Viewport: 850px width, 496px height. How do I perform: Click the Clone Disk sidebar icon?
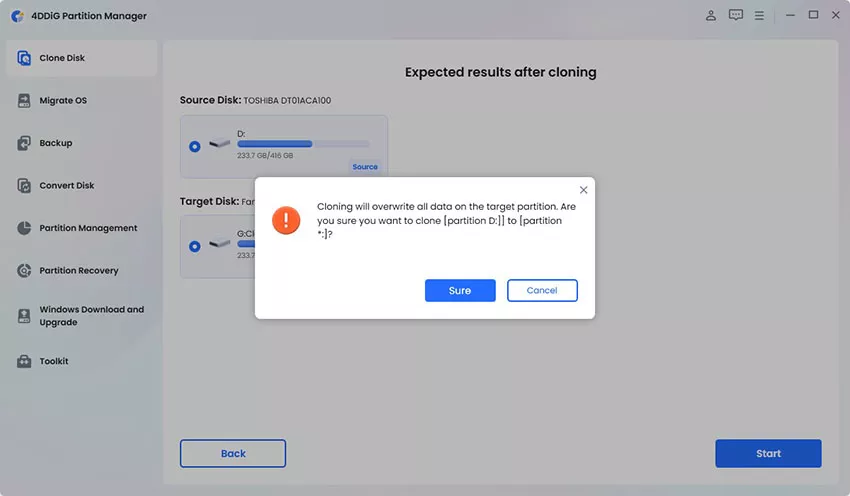24,58
